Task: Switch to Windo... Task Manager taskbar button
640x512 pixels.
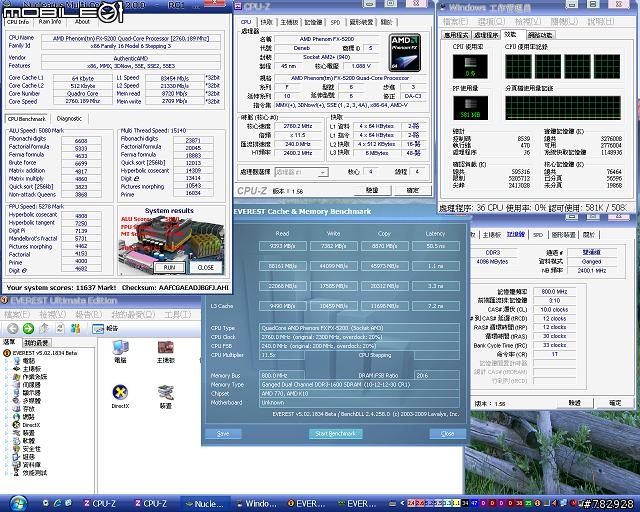Action: pos(257,504)
